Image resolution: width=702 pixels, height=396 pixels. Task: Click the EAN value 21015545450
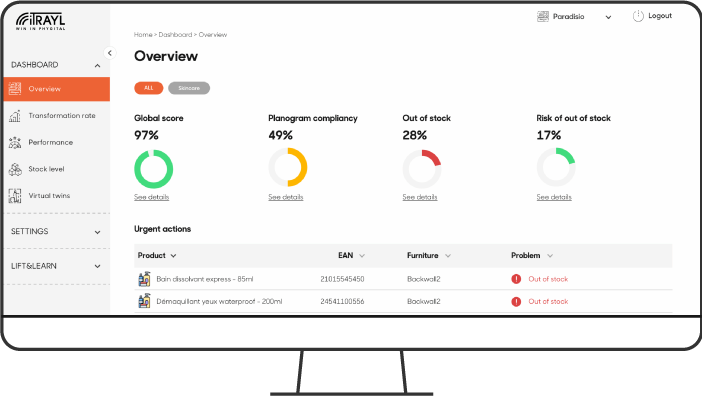point(342,279)
